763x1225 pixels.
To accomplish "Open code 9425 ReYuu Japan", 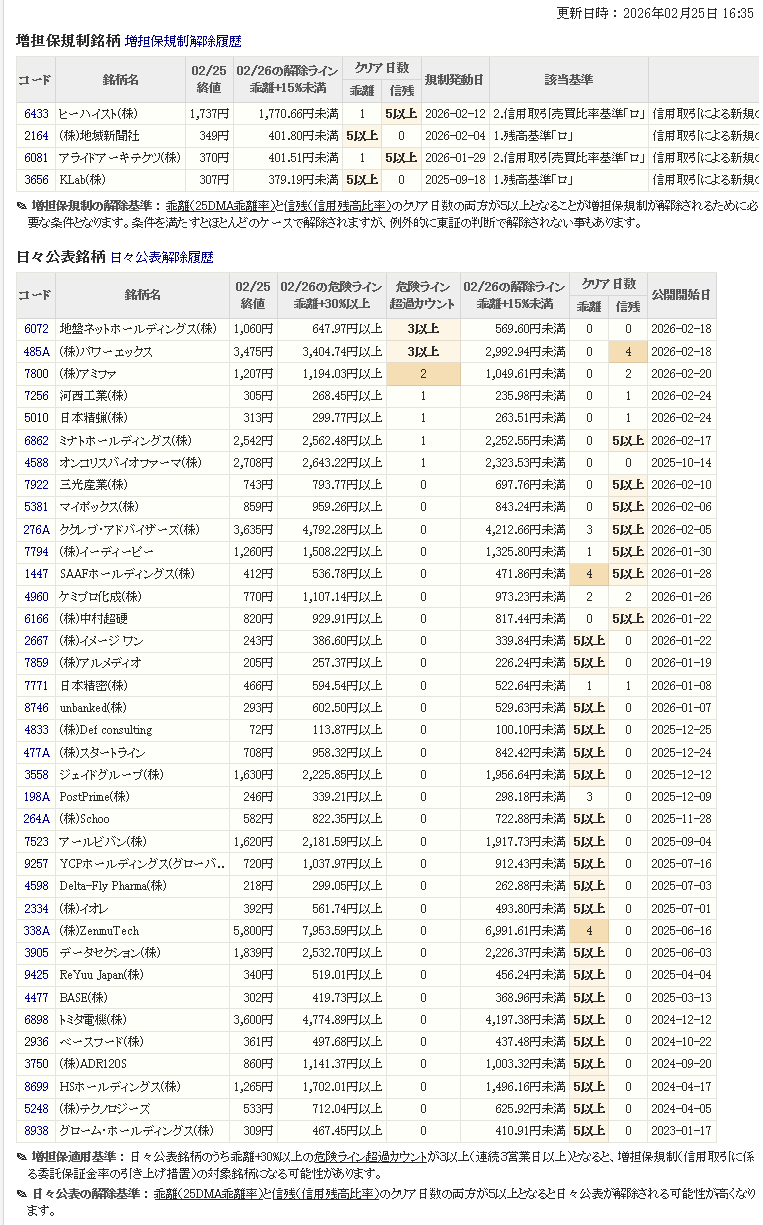I will pyautogui.click(x=36, y=975).
